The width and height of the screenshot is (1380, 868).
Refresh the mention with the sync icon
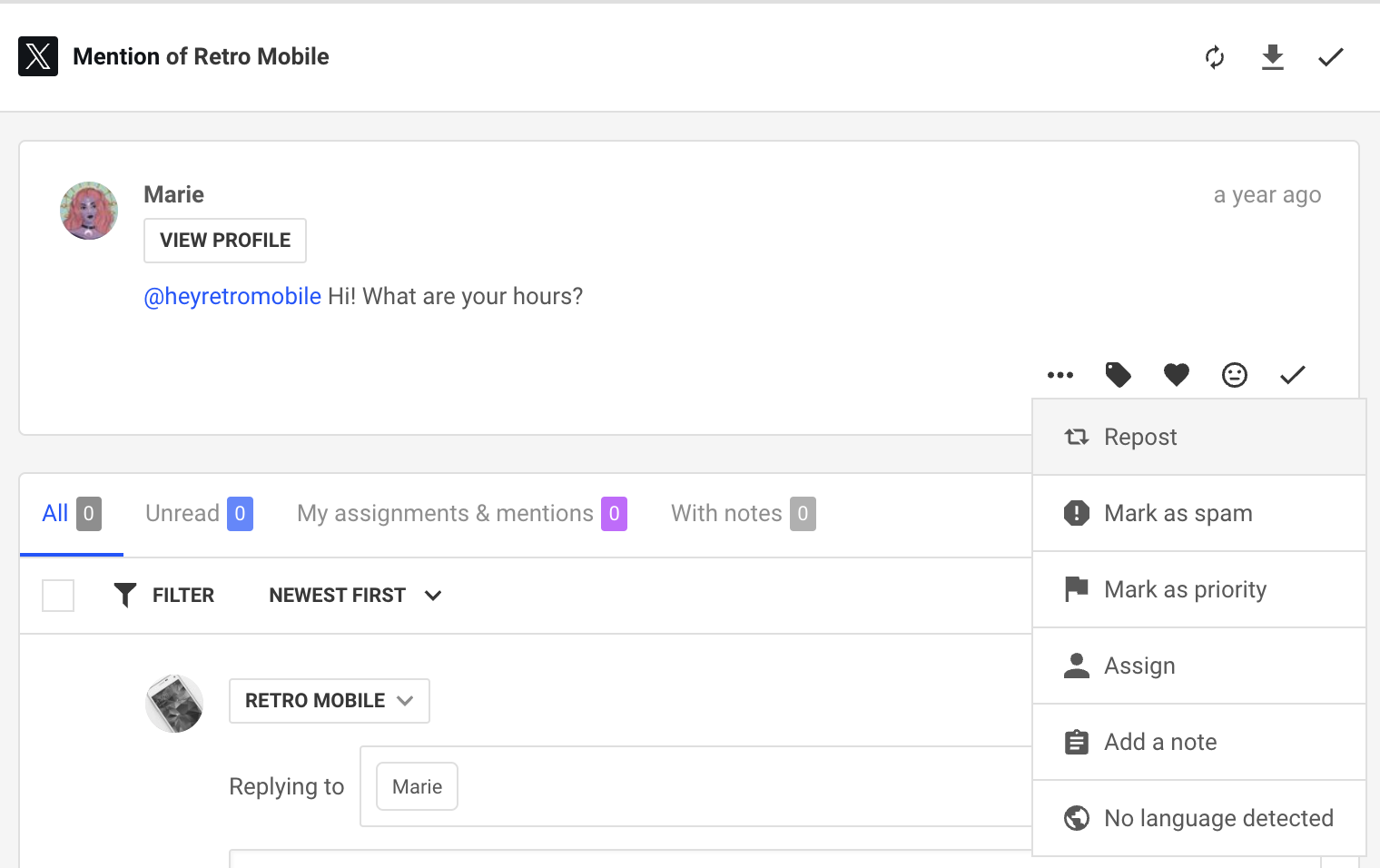point(1215,57)
